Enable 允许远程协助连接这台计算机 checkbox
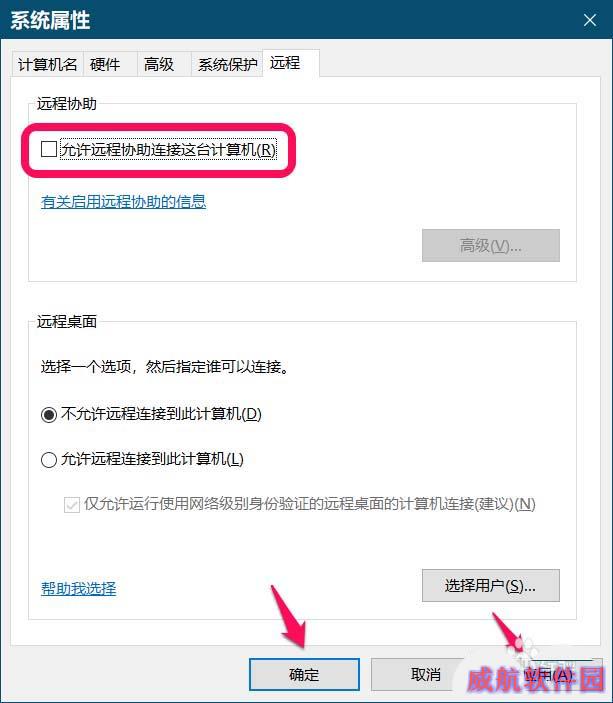The image size is (613, 703). coord(48,149)
